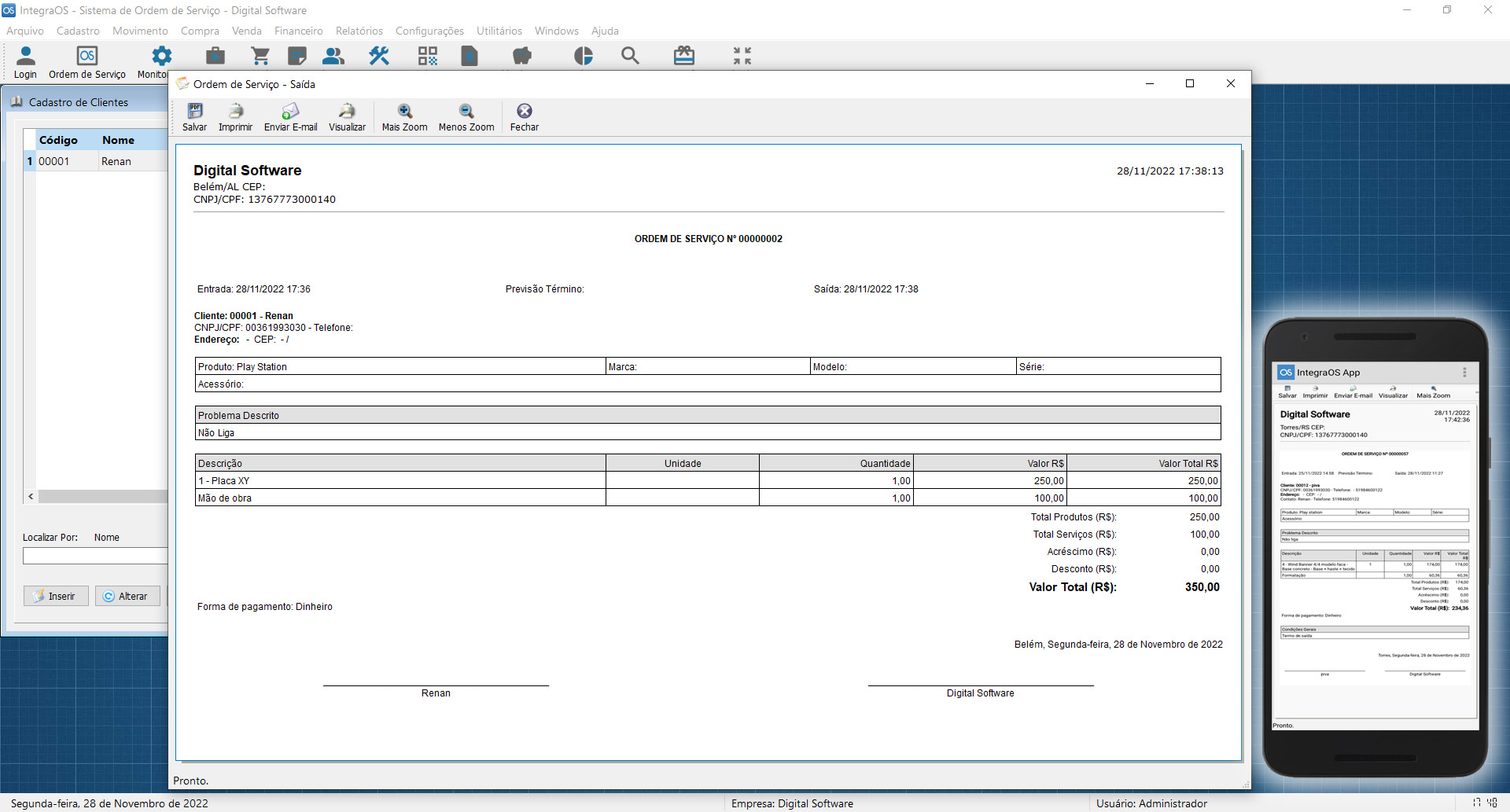
Task: Click the IntegraOS App phone preview image
Action: pos(1376,548)
